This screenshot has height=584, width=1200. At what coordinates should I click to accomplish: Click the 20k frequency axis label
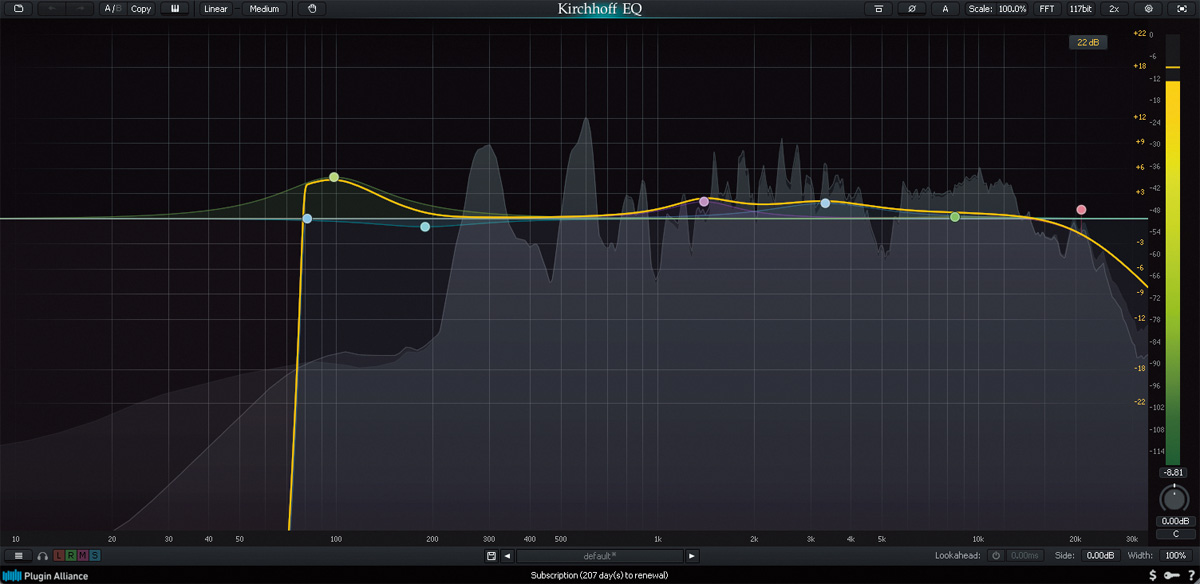pyautogui.click(x=1075, y=538)
